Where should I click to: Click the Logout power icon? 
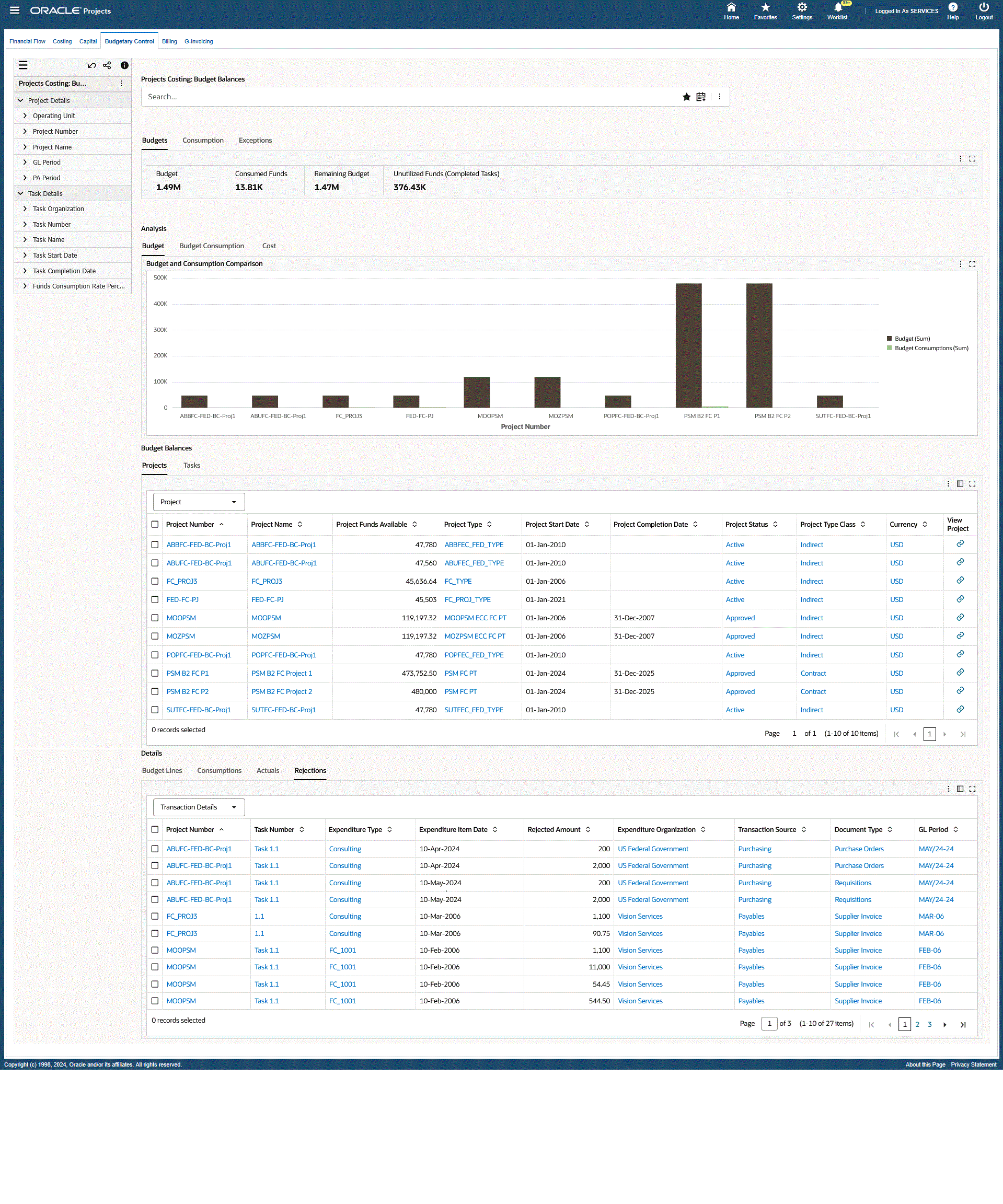pos(984,7)
